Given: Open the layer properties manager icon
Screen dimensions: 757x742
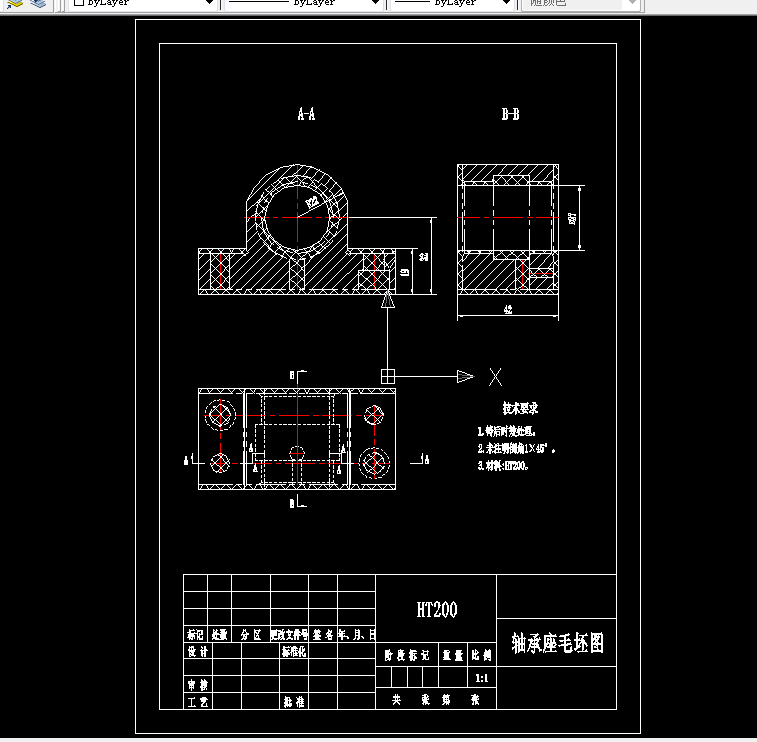Looking at the screenshot, I should coord(15,4).
